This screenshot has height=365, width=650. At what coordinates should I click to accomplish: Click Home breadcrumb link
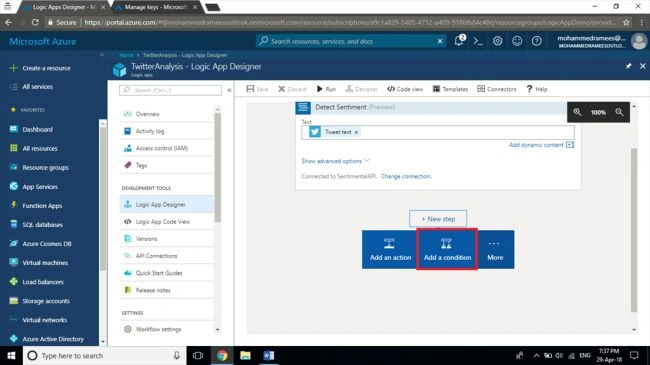[x=126, y=55]
